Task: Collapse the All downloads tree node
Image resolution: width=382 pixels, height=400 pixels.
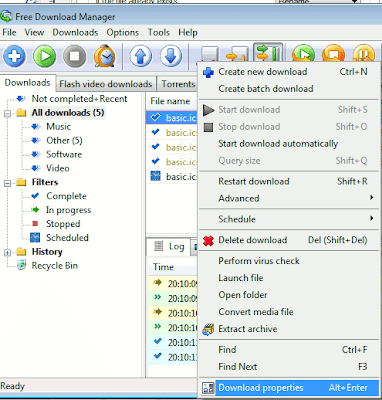Action: [7, 113]
